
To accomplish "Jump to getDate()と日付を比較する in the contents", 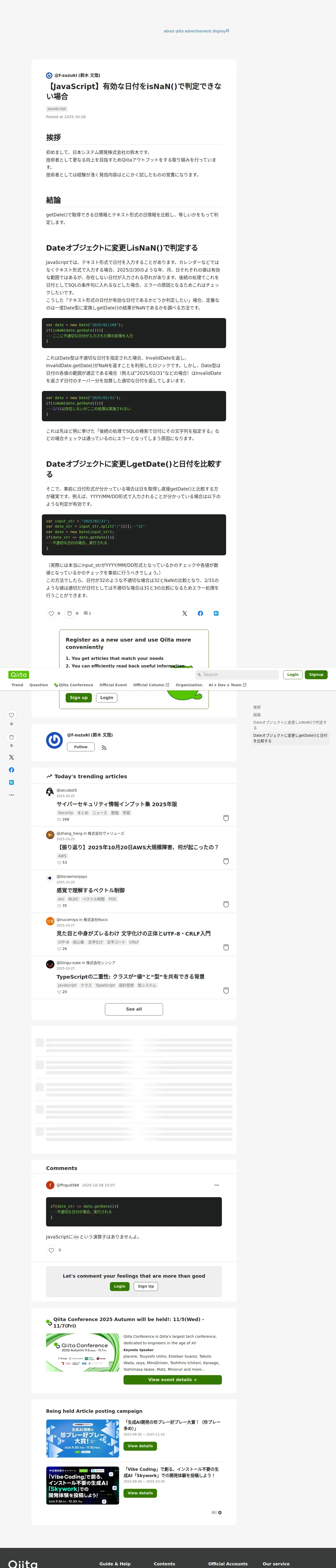I will click(290, 738).
